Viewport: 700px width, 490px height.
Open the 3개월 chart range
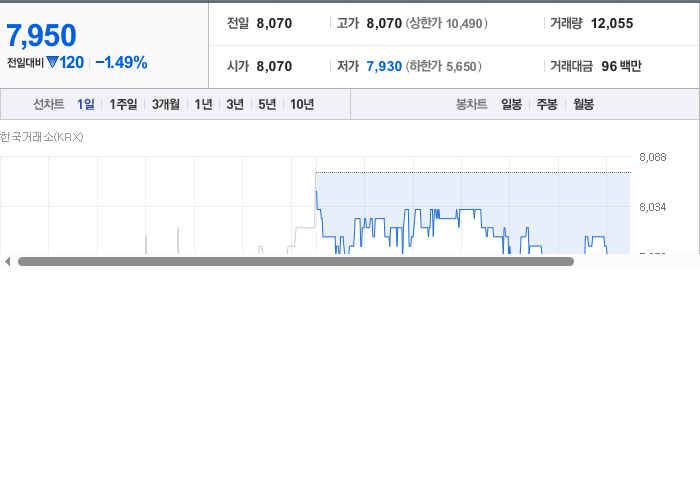(x=166, y=104)
